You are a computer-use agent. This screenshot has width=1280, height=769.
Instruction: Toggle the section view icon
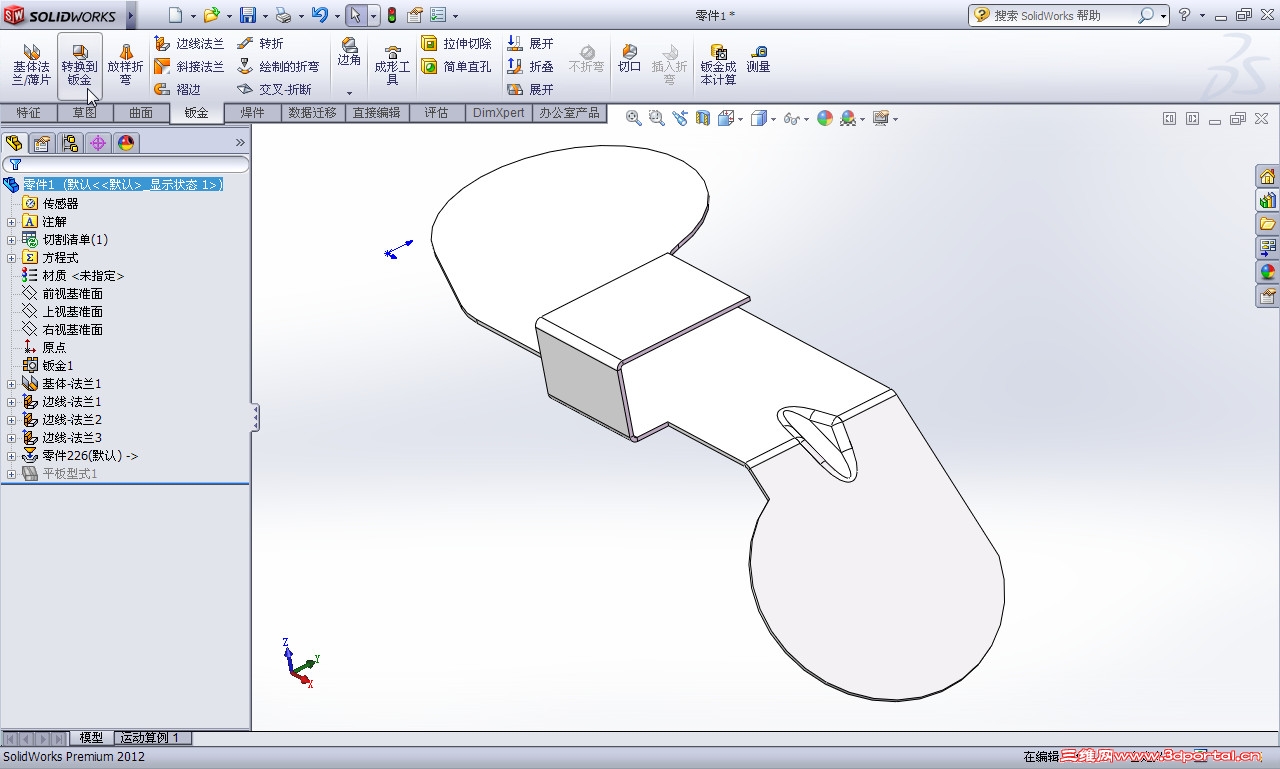pyautogui.click(x=703, y=118)
